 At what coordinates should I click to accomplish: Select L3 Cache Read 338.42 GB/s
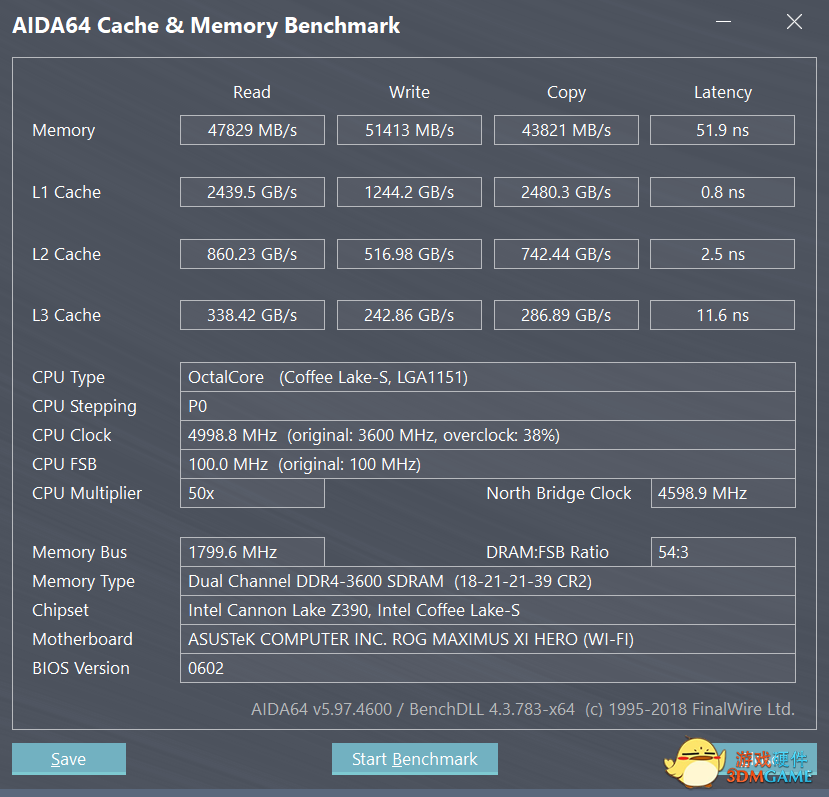tap(252, 315)
